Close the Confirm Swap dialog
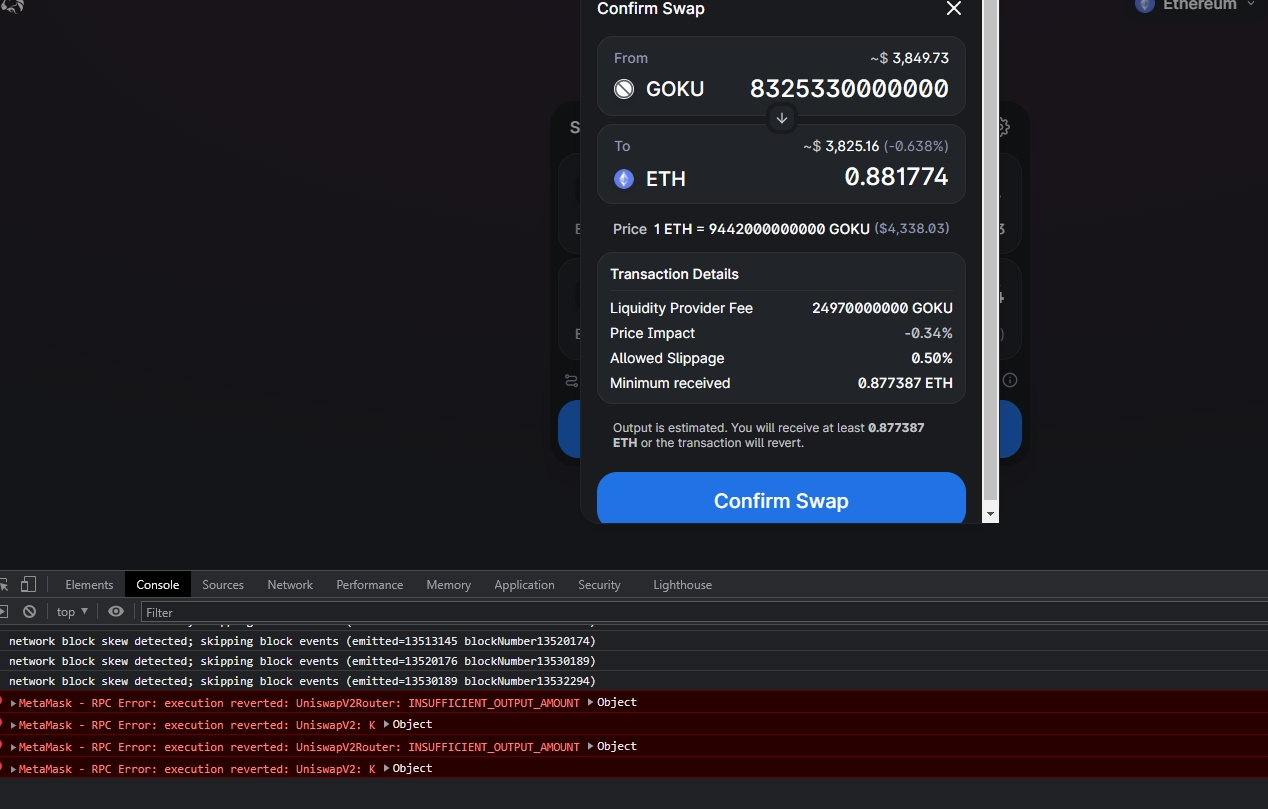 (x=953, y=9)
